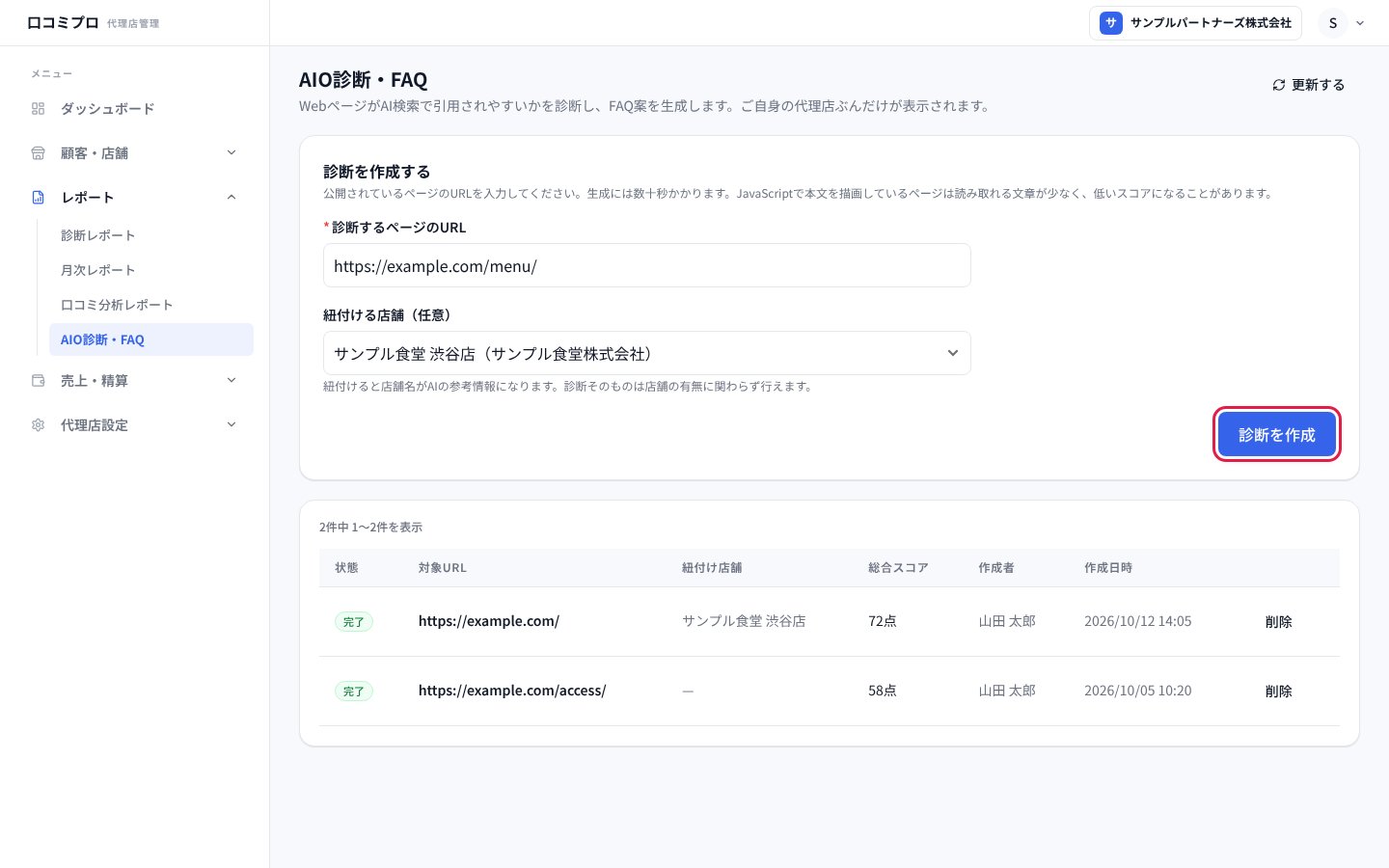
Task: Open 診断レポート submenu item
Action: (98, 235)
